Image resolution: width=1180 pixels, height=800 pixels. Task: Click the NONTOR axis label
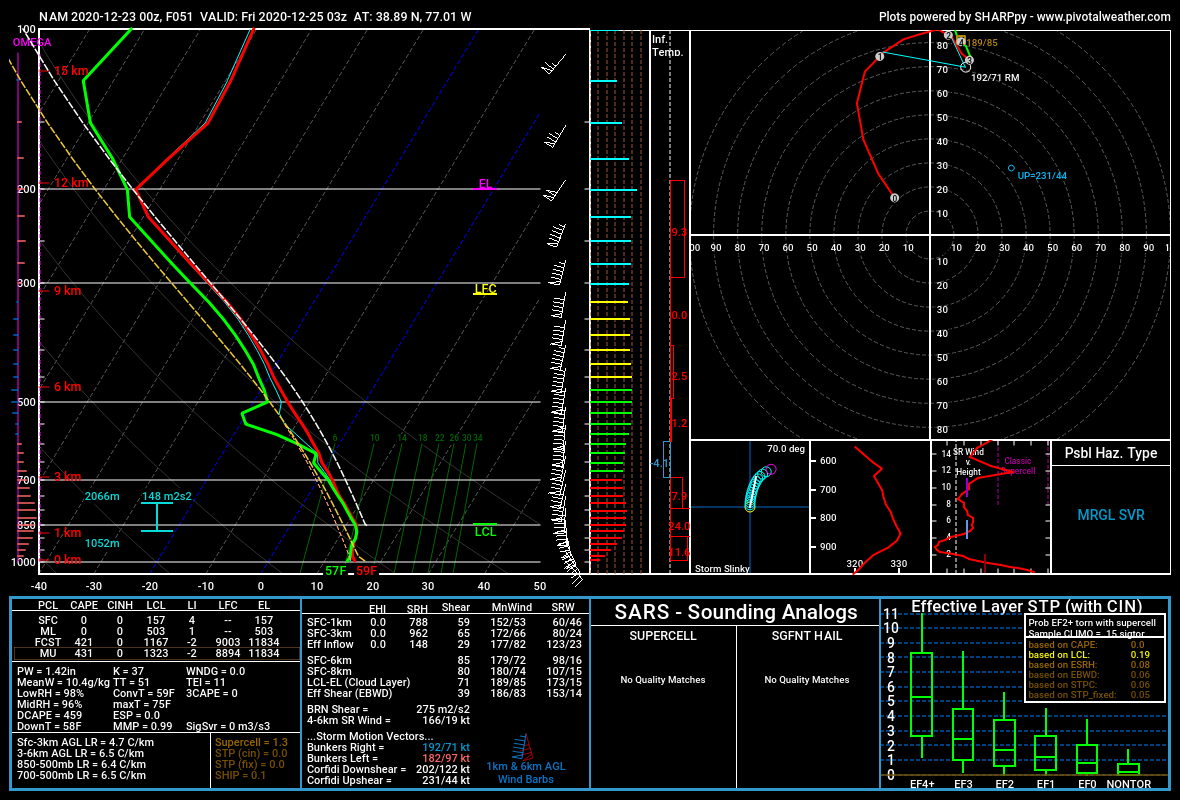click(x=1128, y=784)
